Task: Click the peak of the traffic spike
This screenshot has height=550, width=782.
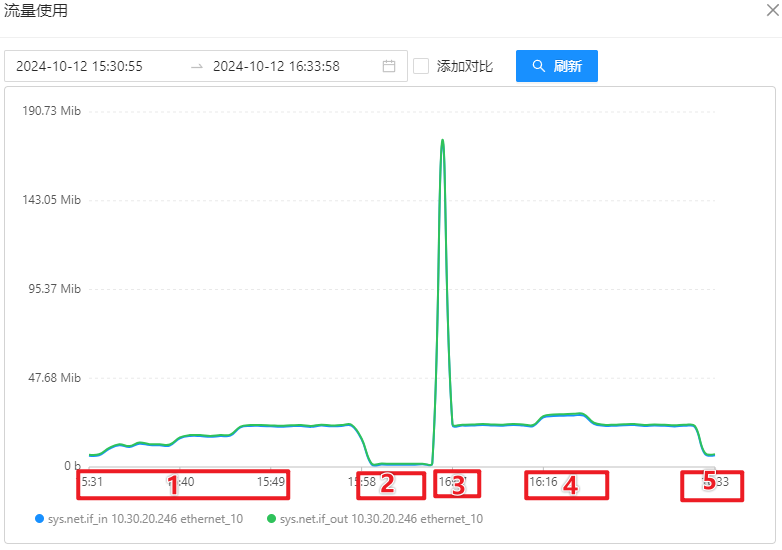Action: coord(442,141)
